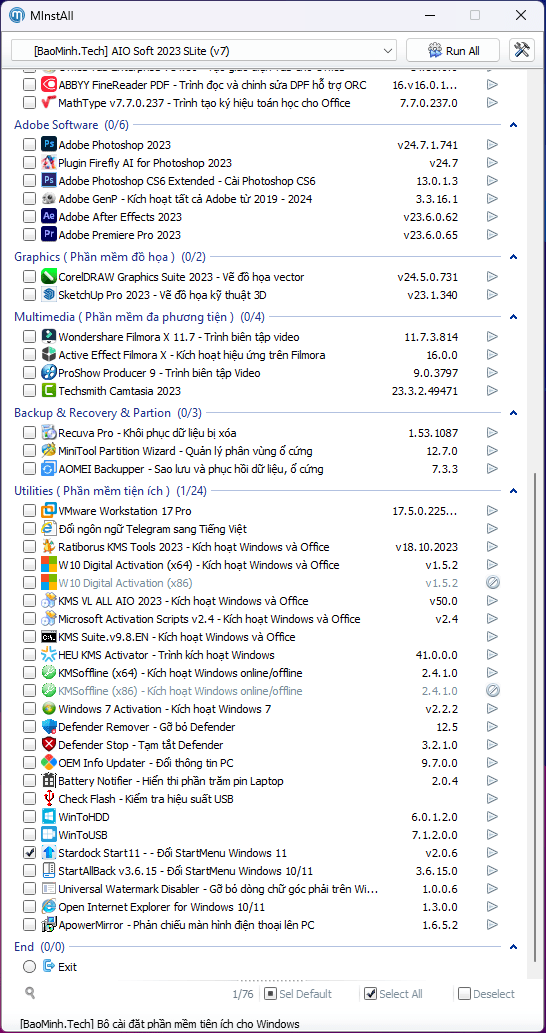Check the Techsmith Camtasia 2023 checkbox
Image resolution: width=546 pixels, height=1033 pixels.
[29, 391]
